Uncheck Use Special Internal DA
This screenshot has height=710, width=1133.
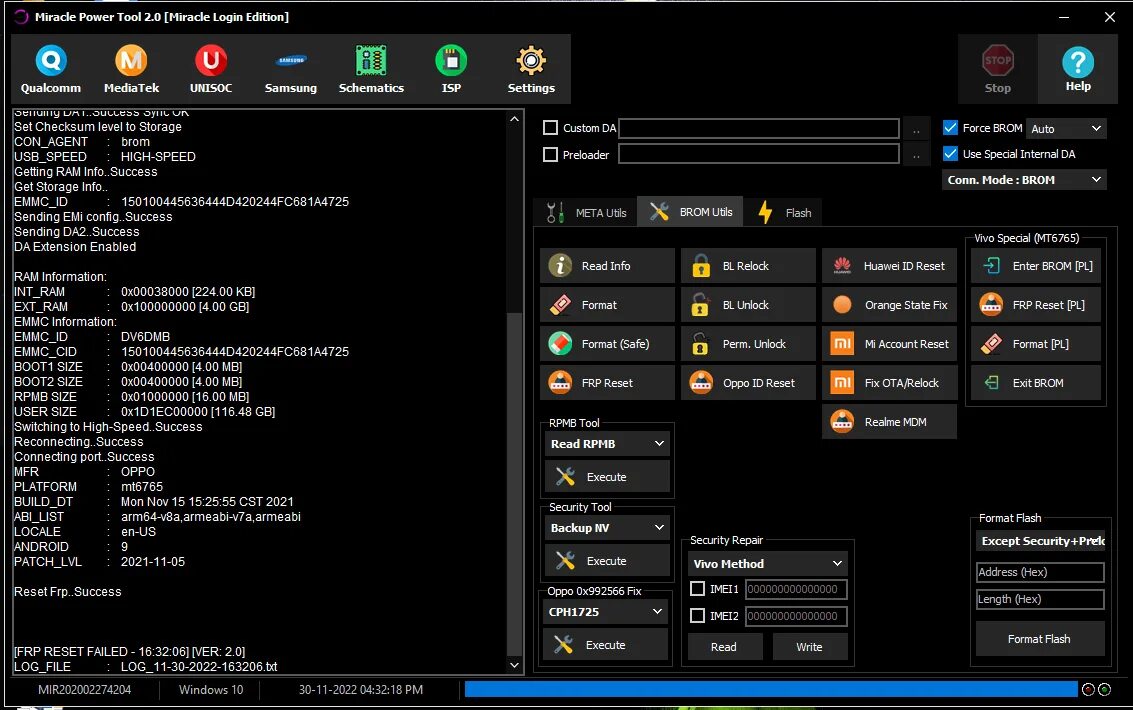click(x=950, y=154)
